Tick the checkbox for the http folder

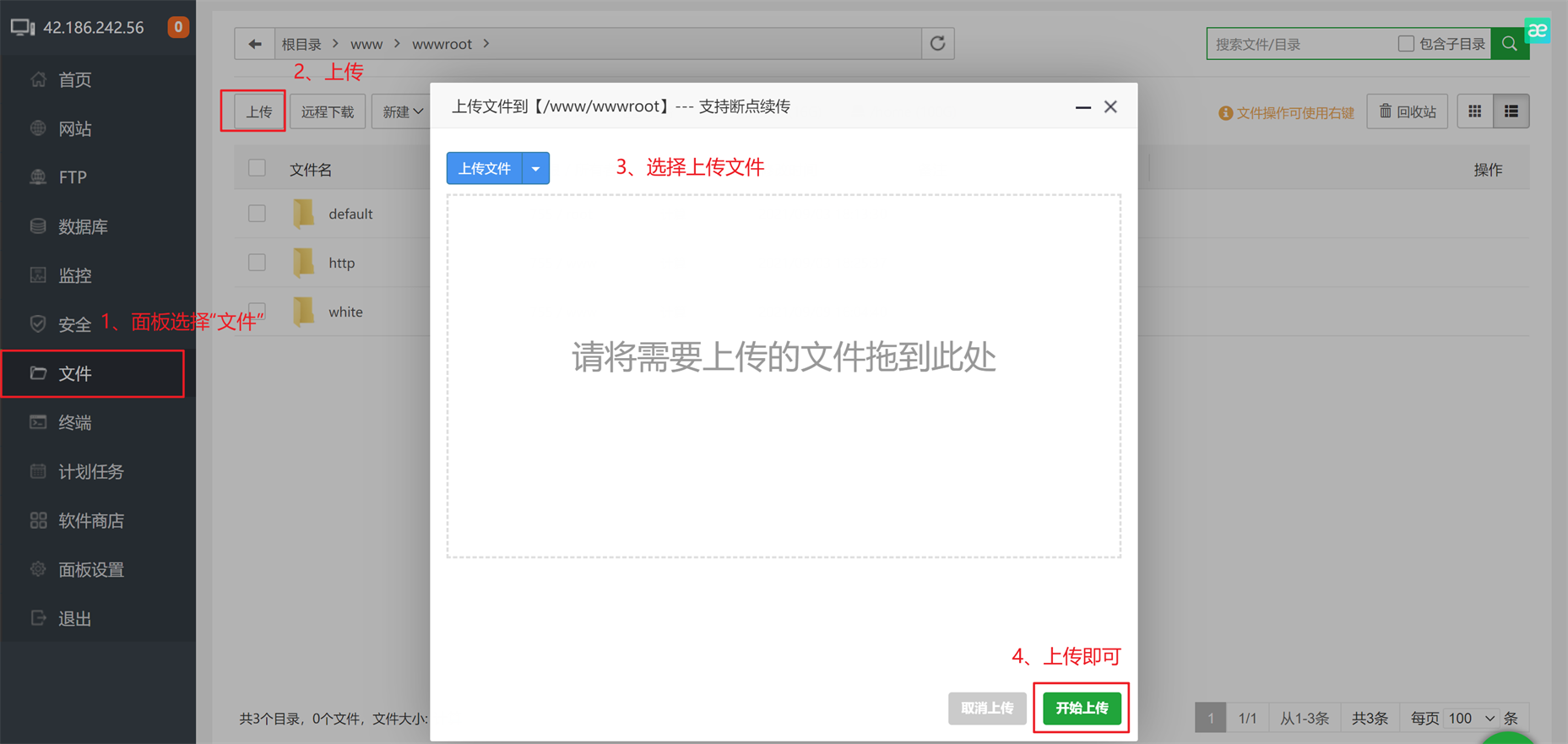pos(257,263)
